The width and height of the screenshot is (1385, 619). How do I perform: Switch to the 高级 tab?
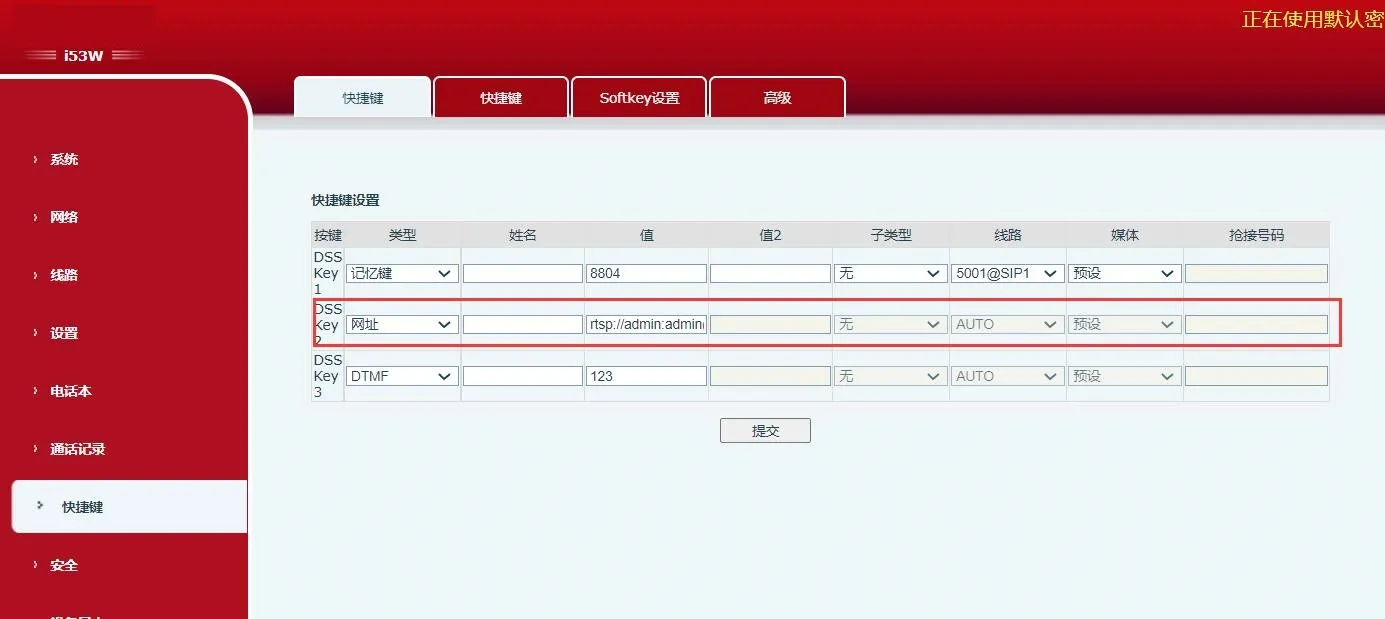click(777, 96)
